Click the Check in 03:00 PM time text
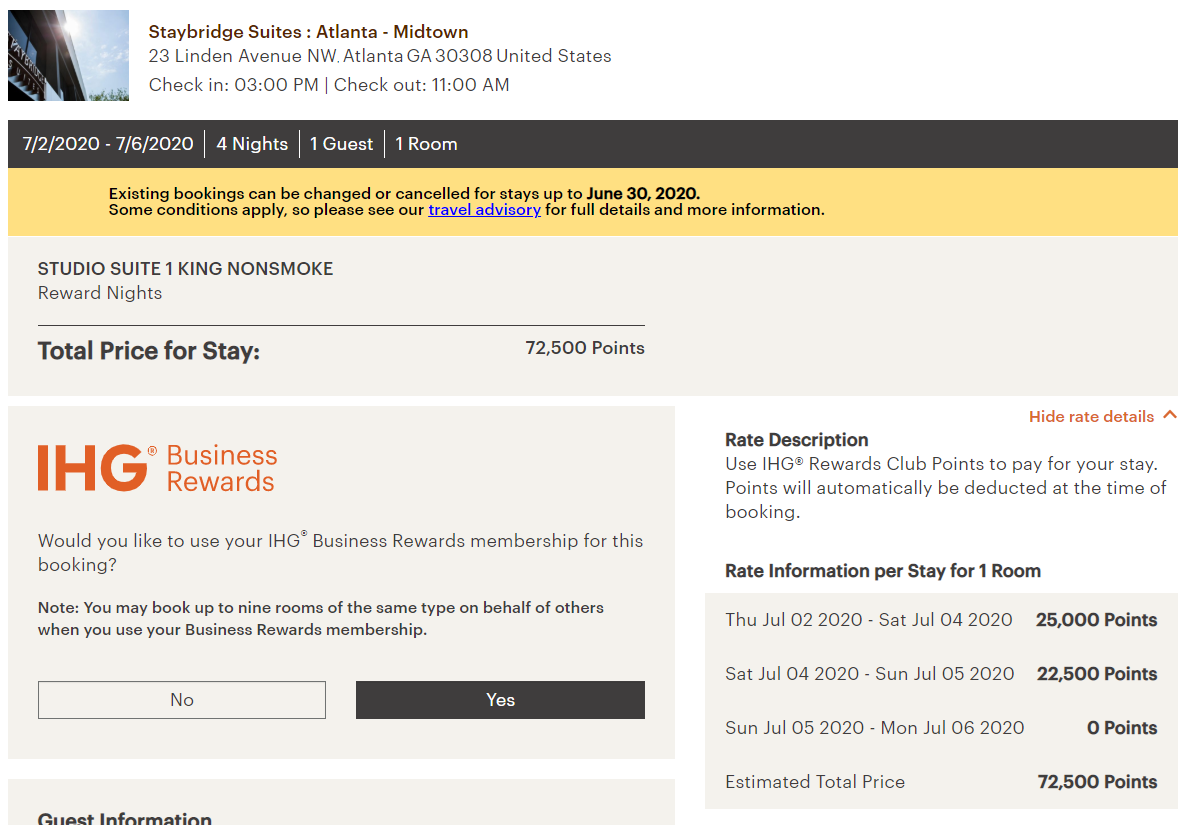 pos(234,85)
